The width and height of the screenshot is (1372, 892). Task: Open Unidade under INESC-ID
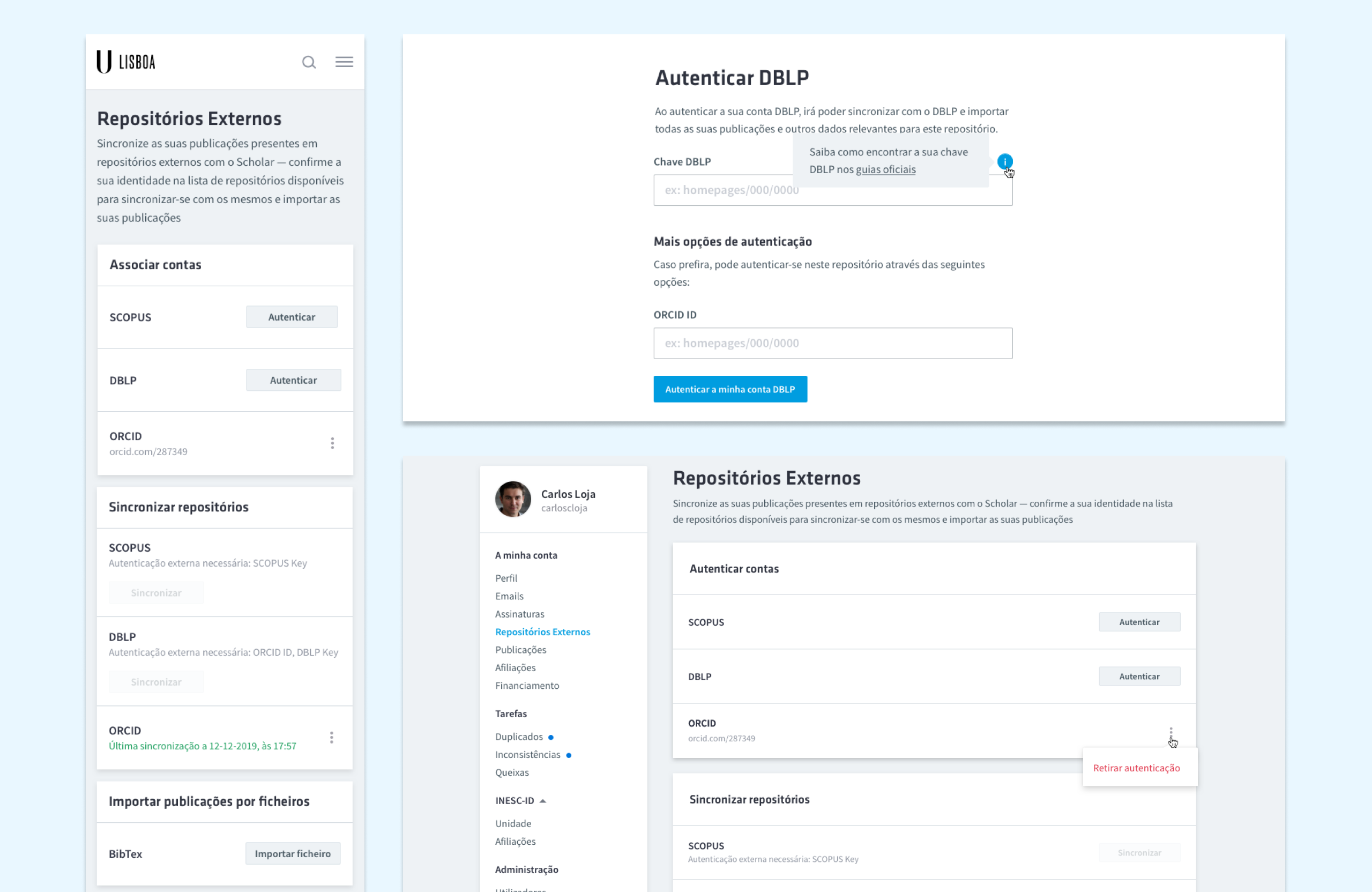pos(513,824)
